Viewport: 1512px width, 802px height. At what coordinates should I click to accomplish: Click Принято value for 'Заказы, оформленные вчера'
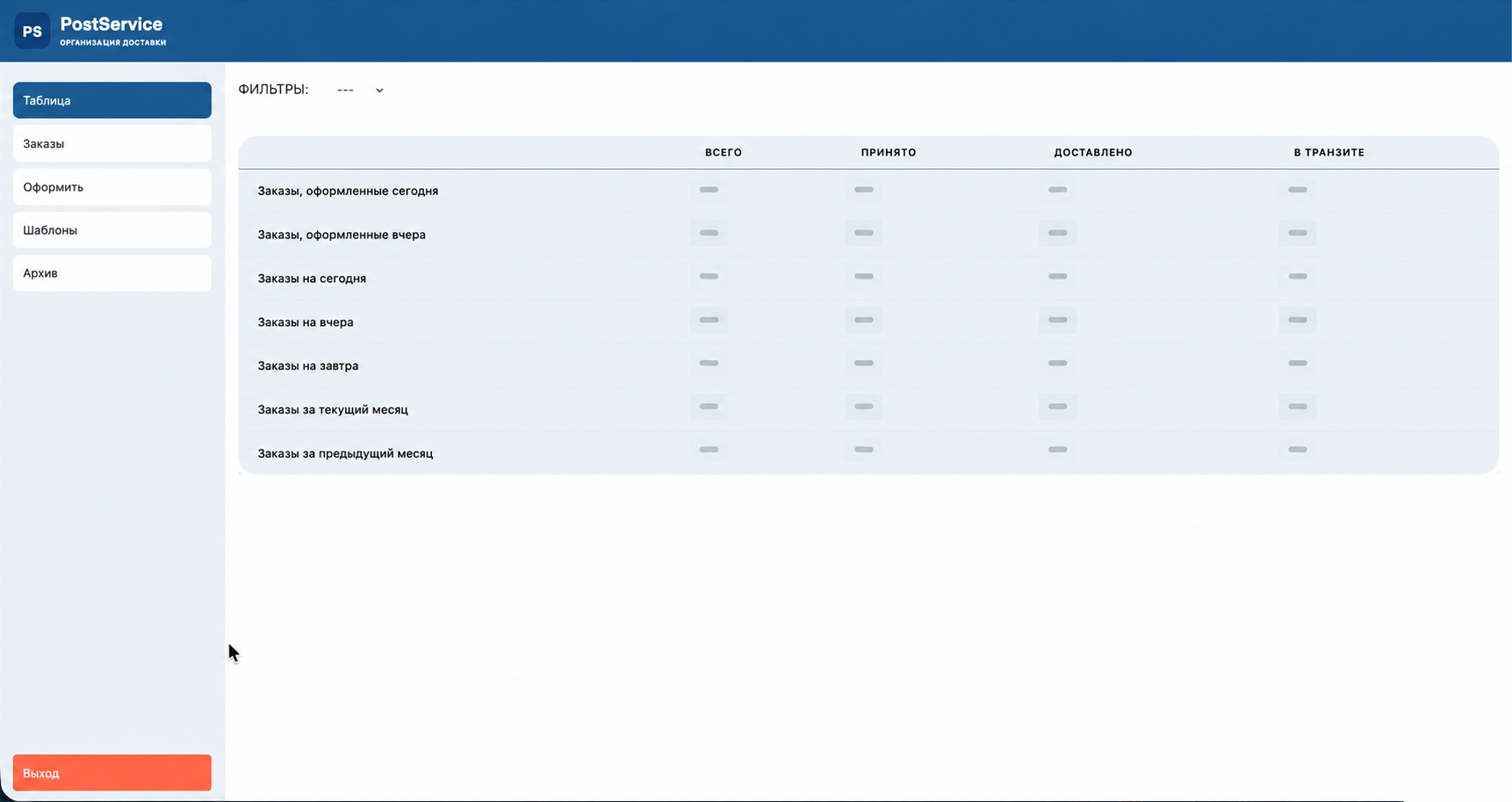pyautogui.click(x=864, y=233)
